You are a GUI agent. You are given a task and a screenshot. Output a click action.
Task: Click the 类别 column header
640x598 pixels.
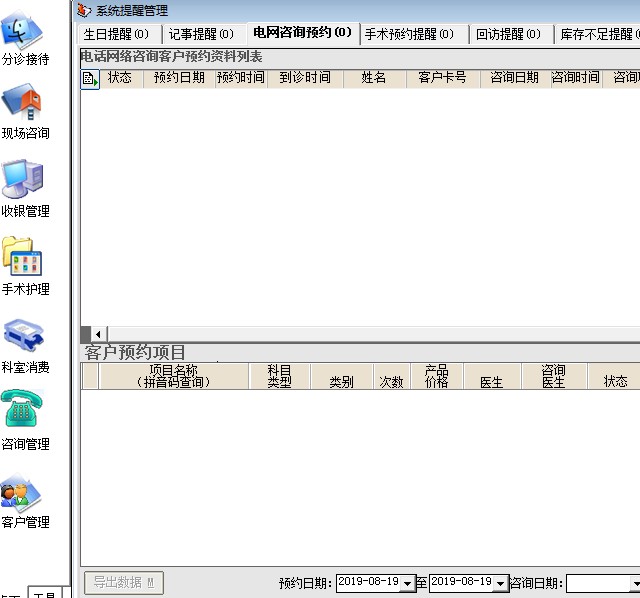click(x=342, y=376)
